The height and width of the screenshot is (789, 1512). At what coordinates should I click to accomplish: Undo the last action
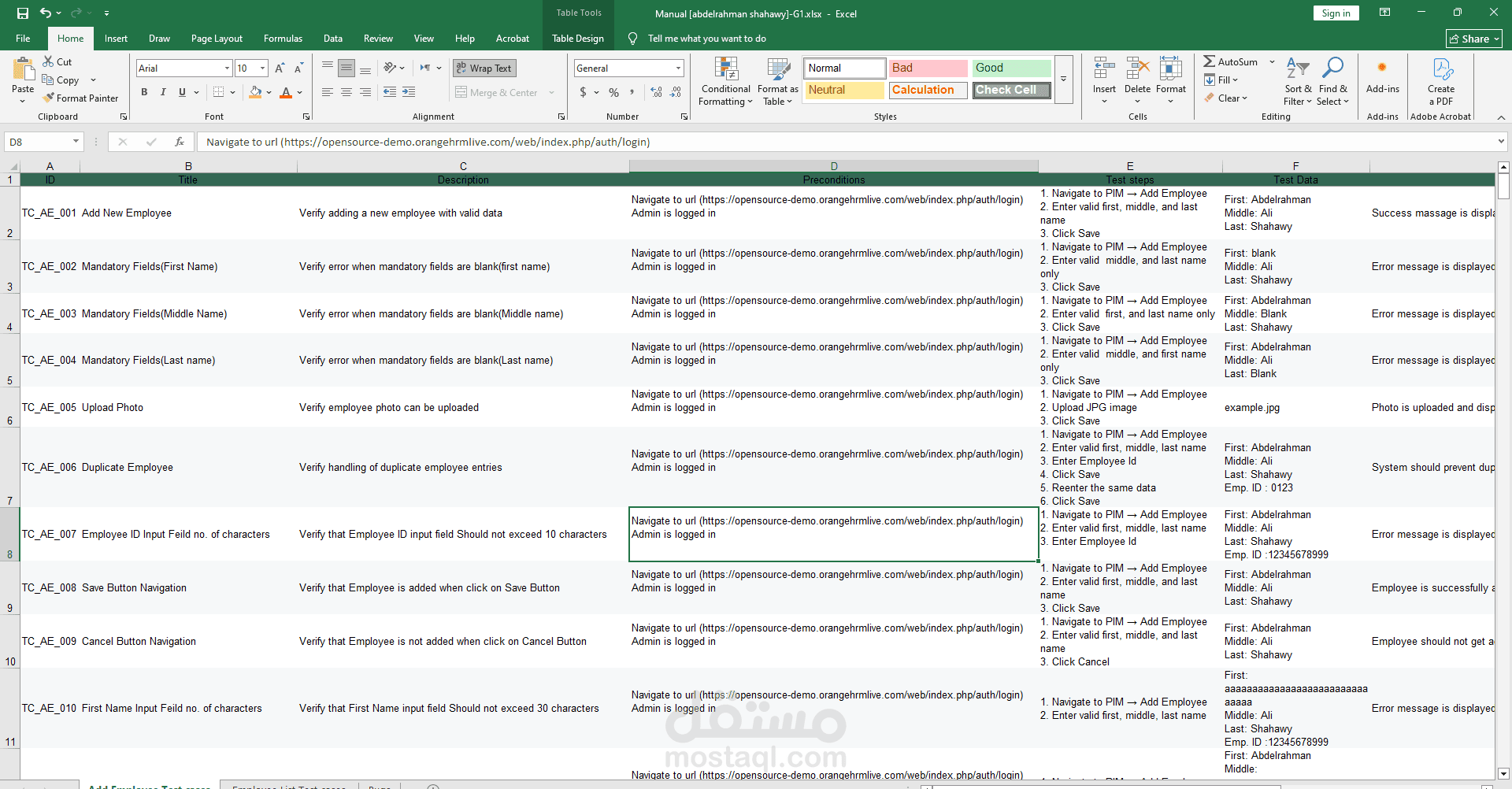(46, 13)
